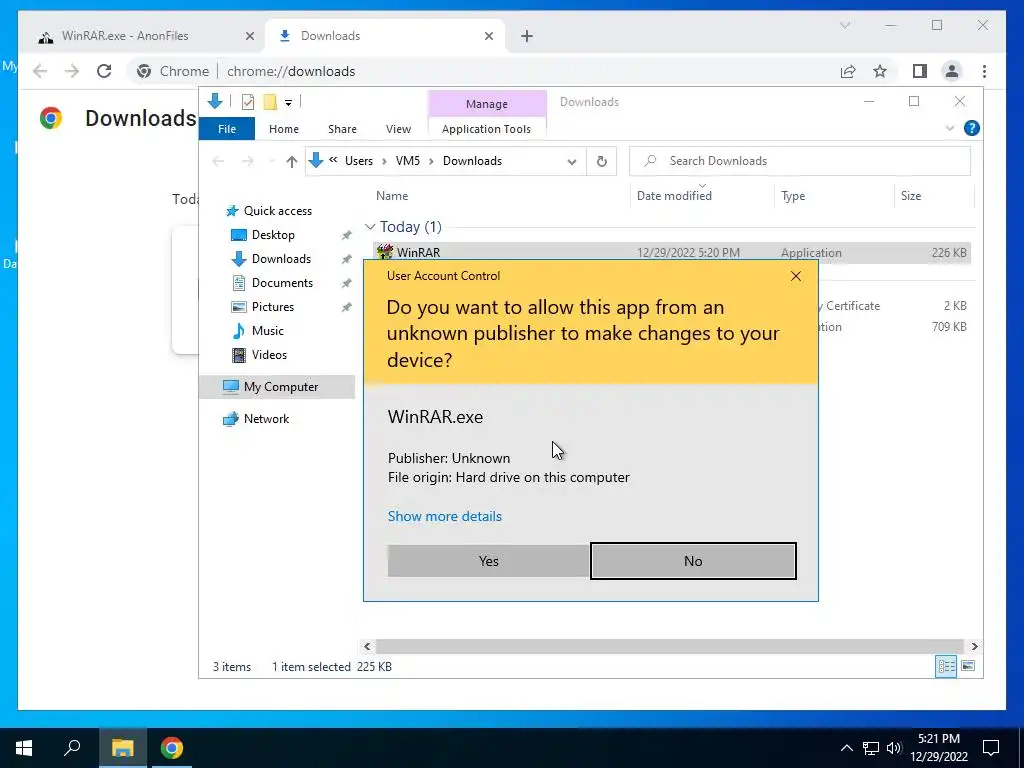The height and width of the screenshot is (768, 1024).
Task: Open the notifications action center icon
Action: click(x=991, y=748)
